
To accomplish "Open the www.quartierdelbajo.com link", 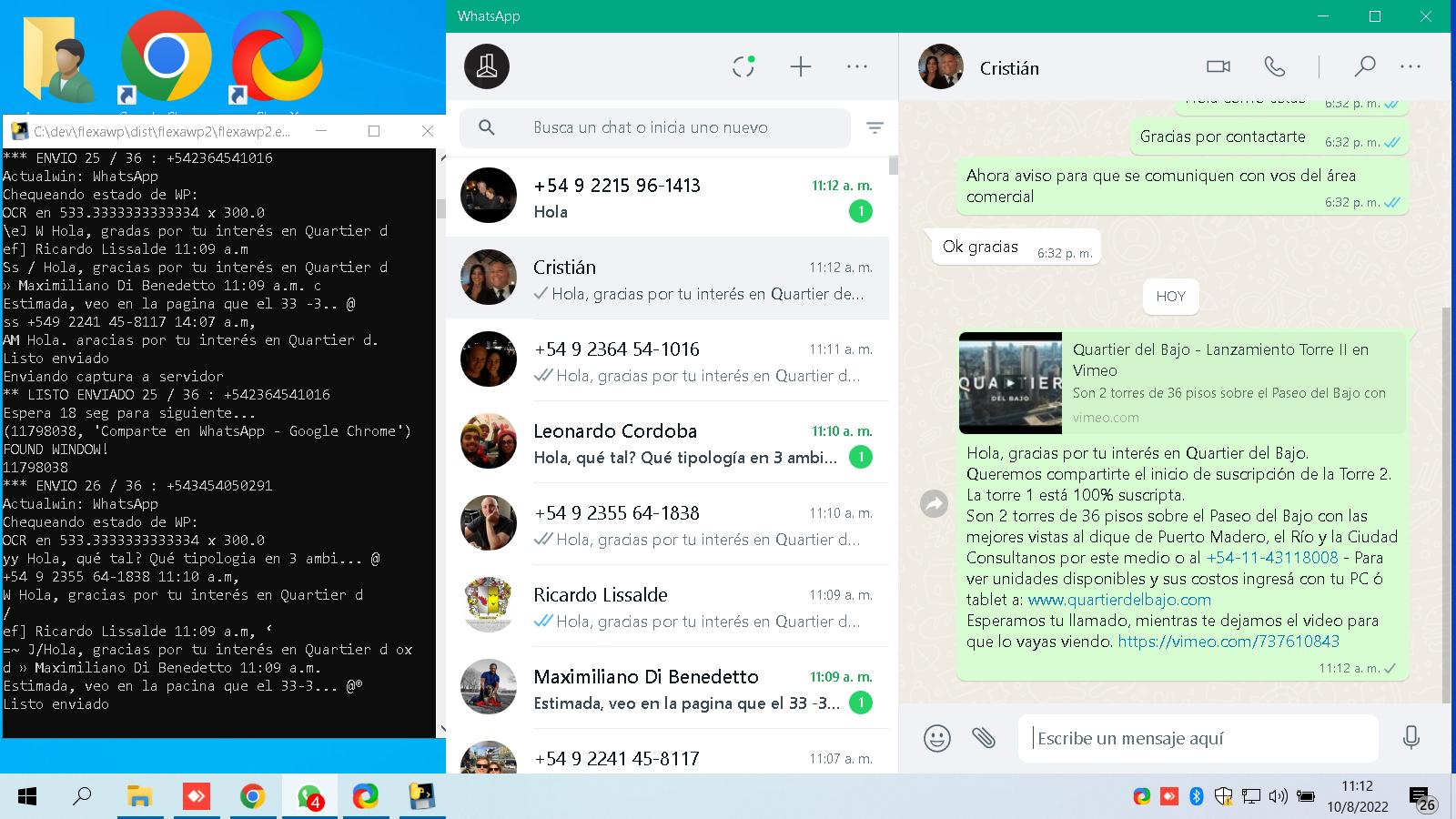I will pyautogui.click(x=1119, y=600).
